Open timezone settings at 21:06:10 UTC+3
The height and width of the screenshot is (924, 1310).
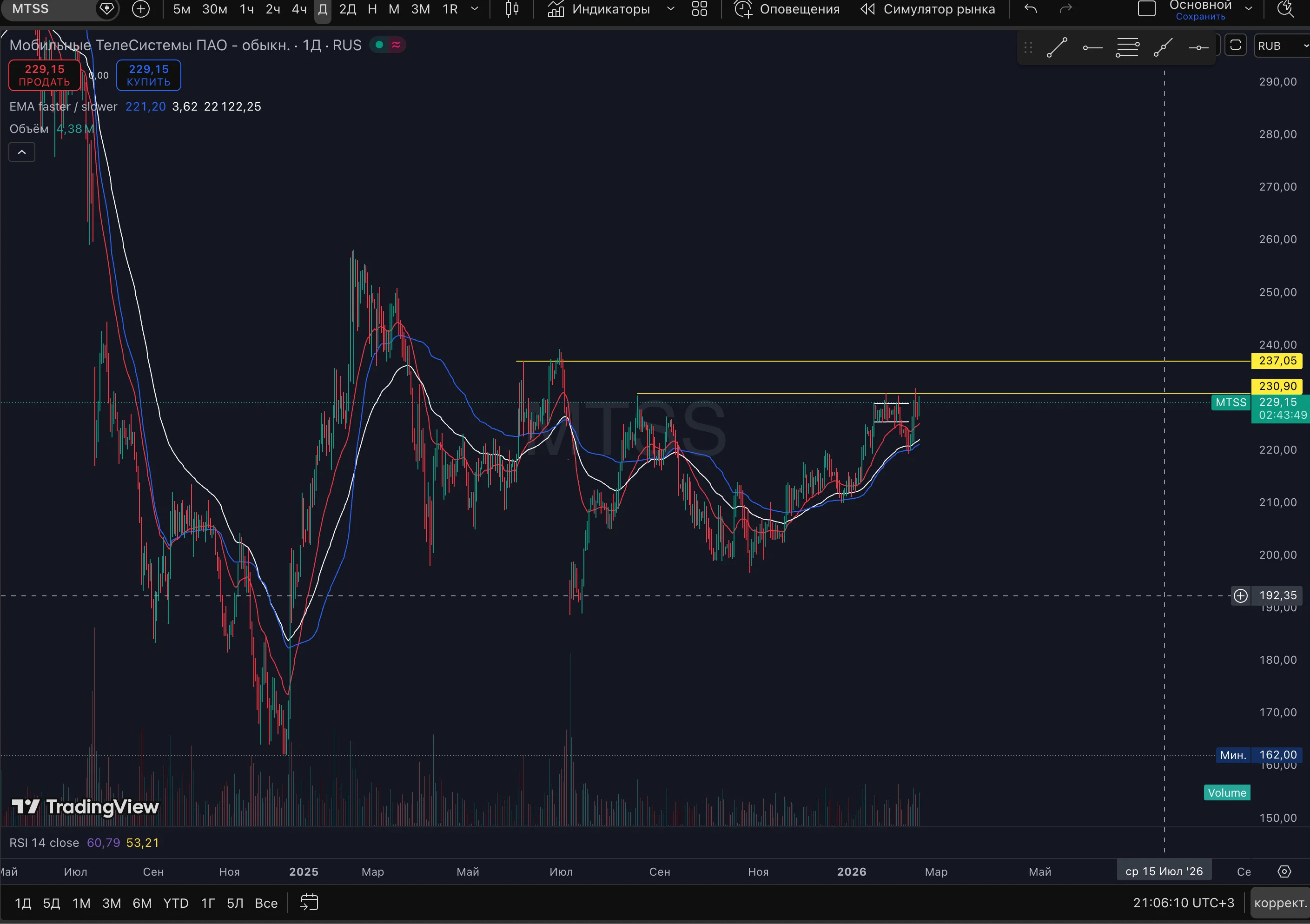pos(1184,903)
